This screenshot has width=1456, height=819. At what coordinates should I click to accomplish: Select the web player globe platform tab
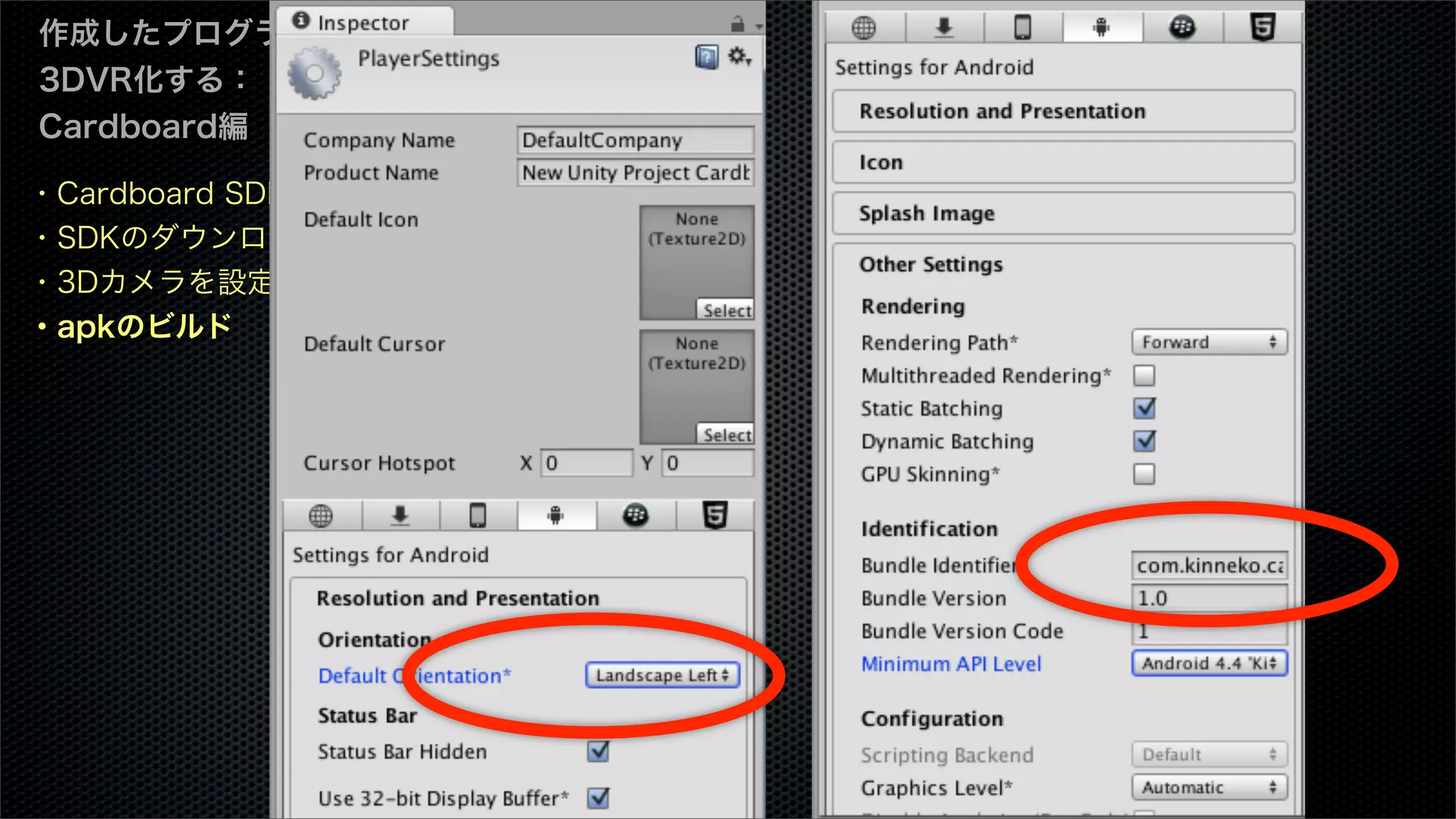pos(321,515)
